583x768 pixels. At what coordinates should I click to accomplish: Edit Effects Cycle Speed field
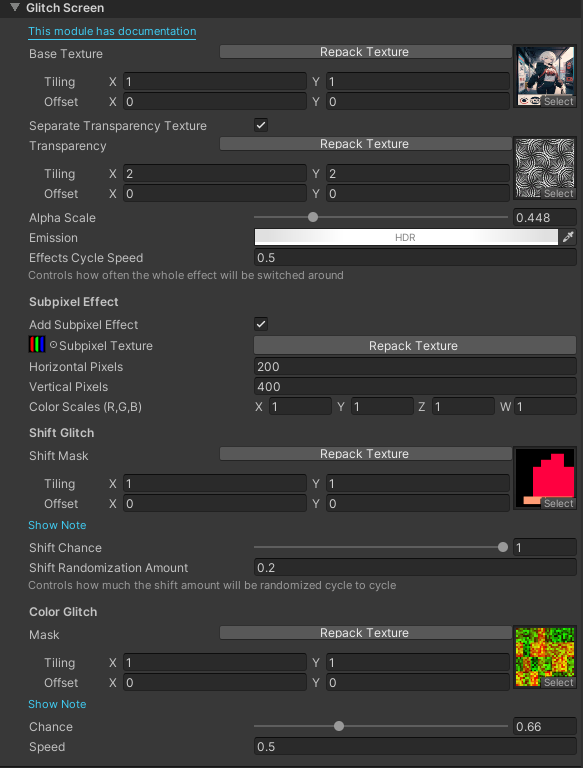click(x=415, y=258)
